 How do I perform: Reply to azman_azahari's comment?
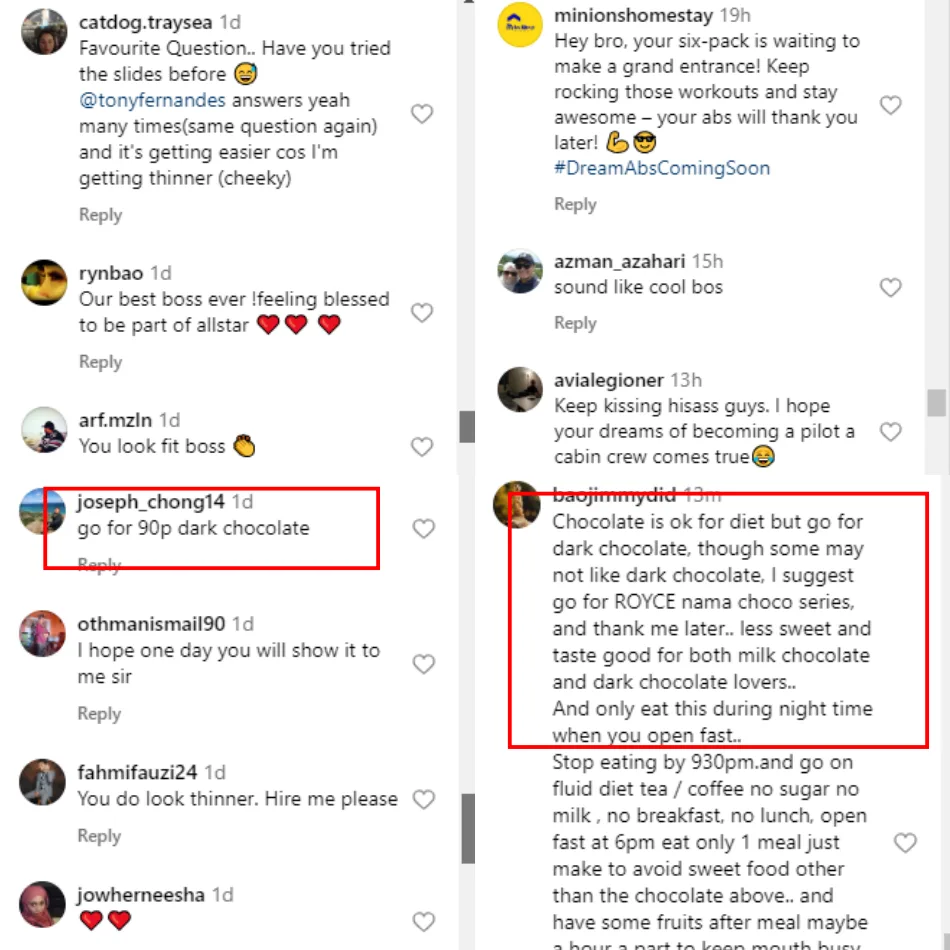(x=575, y=323)
